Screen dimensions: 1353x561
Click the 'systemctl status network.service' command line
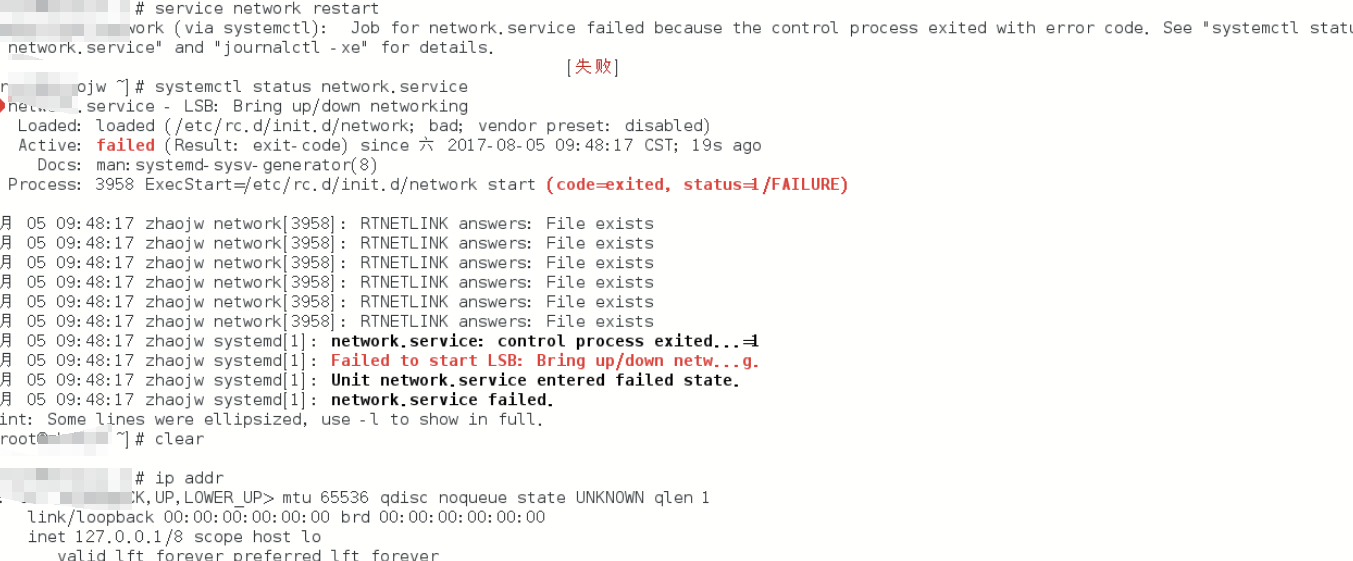tap(311, 87)
